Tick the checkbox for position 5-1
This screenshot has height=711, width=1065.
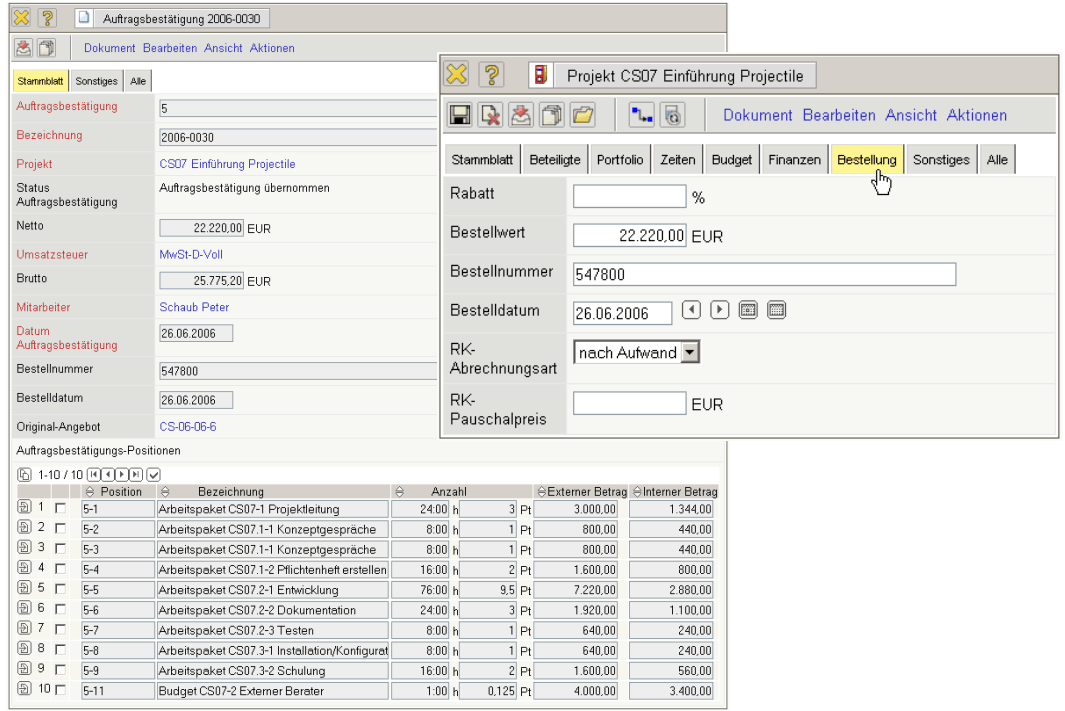61,509
